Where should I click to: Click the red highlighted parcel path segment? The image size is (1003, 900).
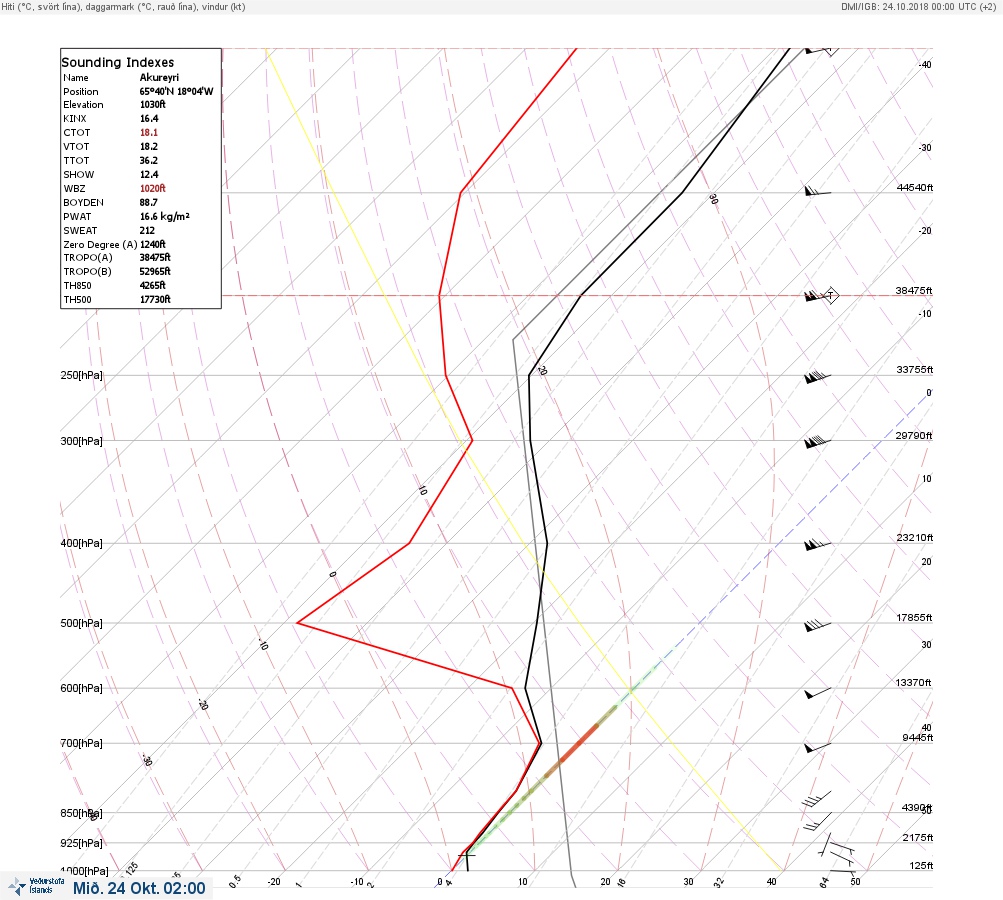pos(578,743)
